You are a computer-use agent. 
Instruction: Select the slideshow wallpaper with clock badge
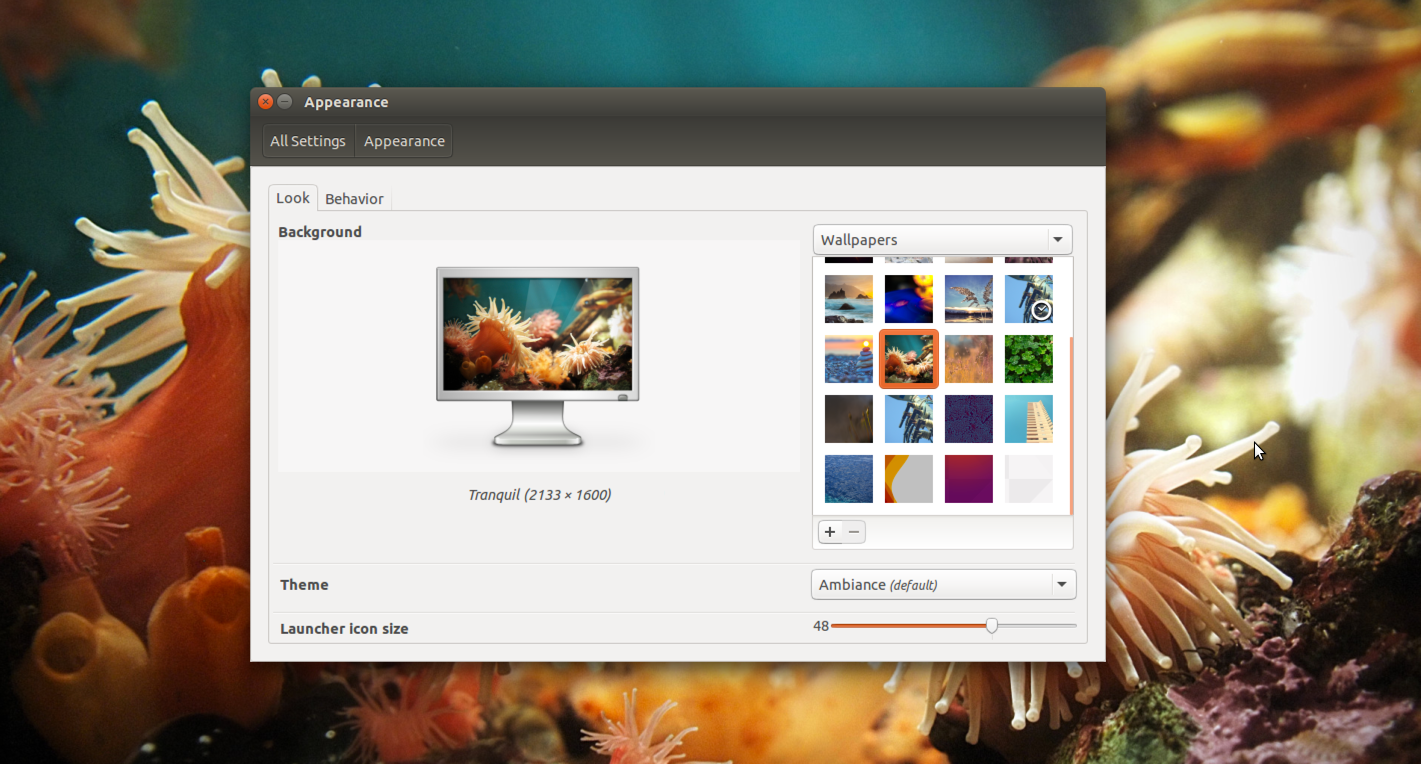pos(1028,299)
